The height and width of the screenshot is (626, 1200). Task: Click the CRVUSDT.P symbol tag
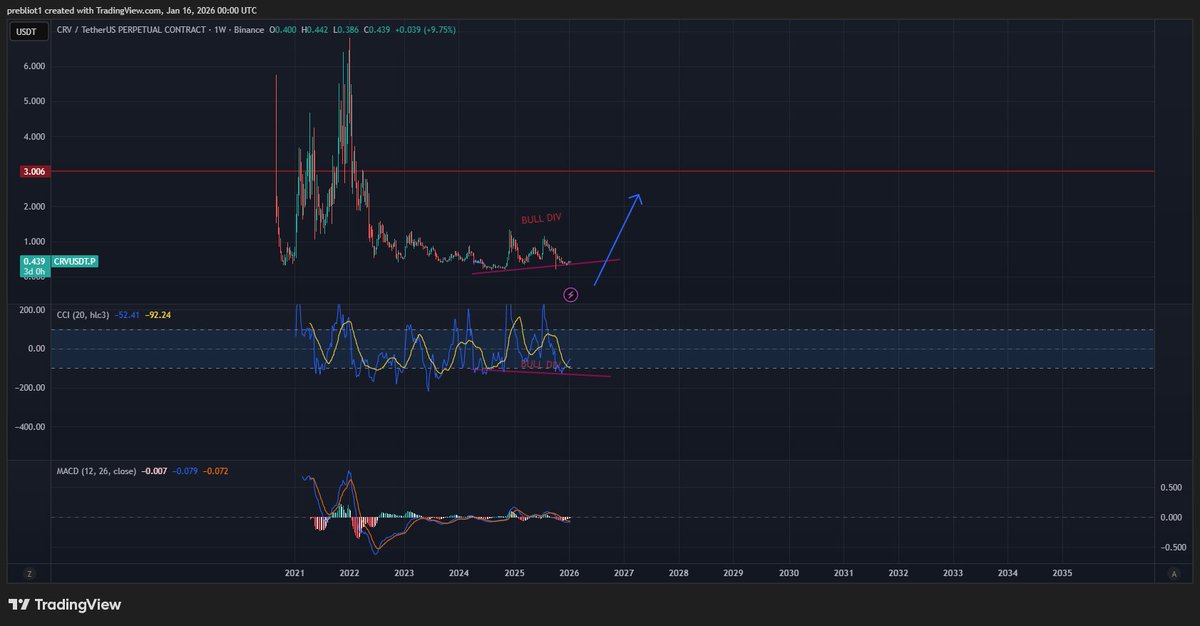[x=76, y=261]
